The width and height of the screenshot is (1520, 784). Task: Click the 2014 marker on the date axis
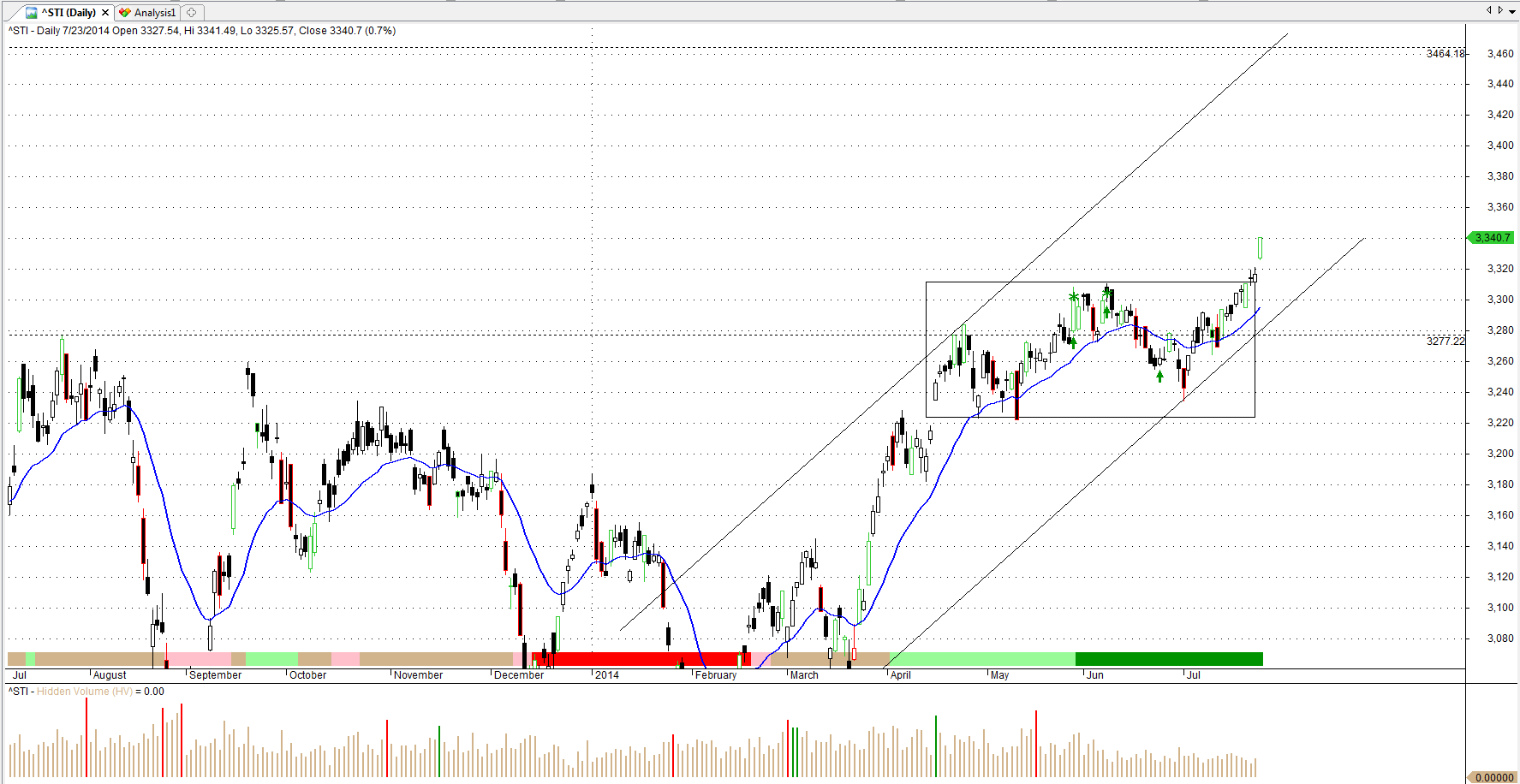tap(606, 675)
